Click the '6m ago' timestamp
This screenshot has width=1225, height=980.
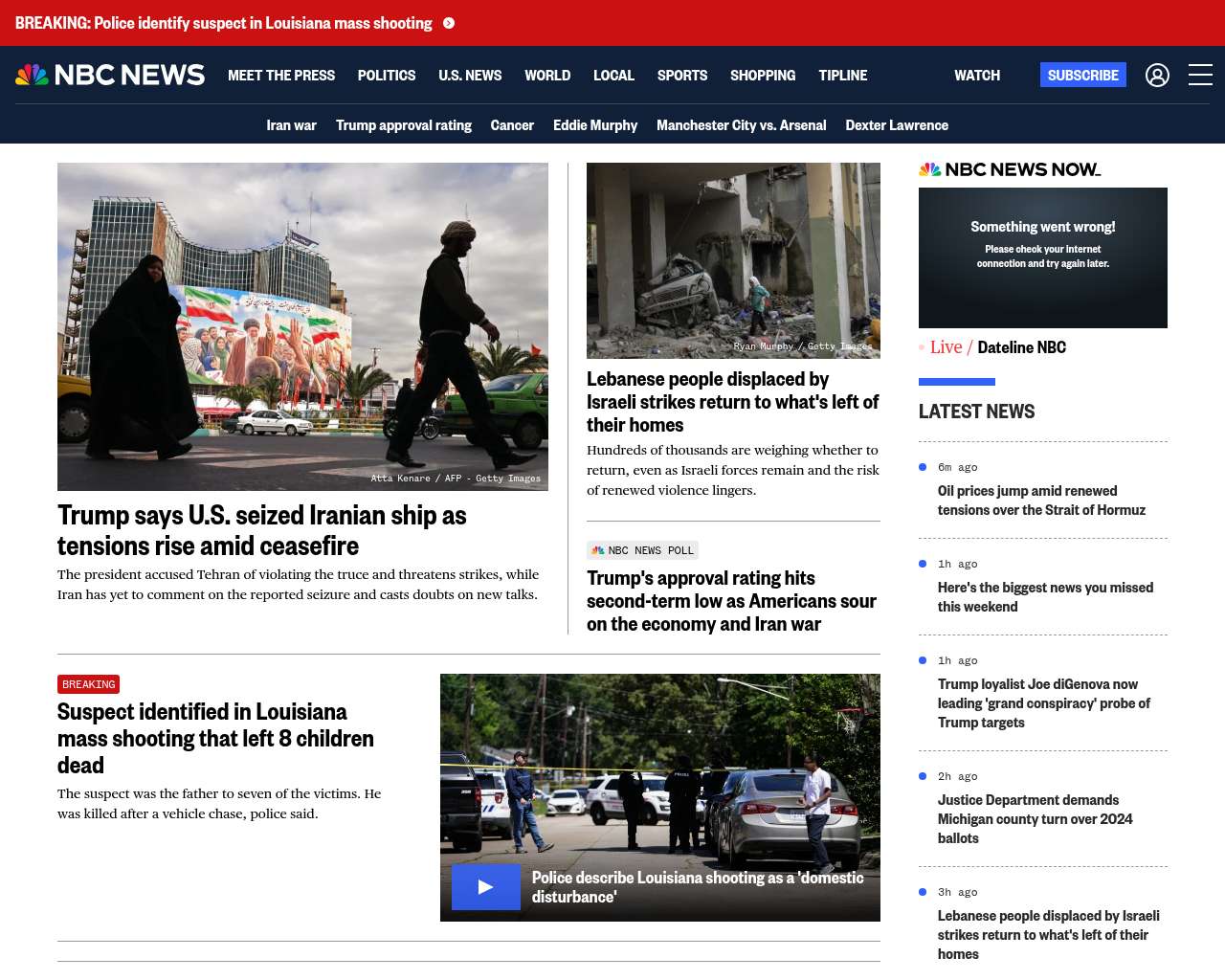click(957, 467)
